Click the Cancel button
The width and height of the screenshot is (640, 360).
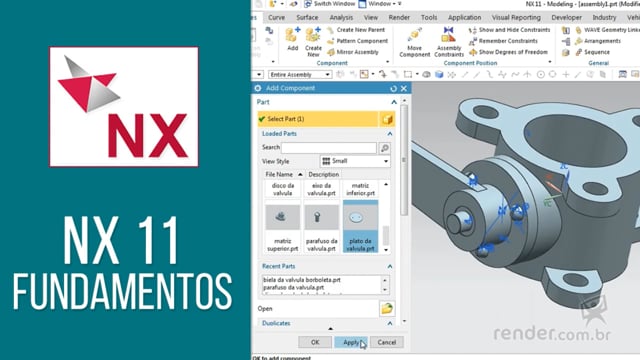point(387,342)
